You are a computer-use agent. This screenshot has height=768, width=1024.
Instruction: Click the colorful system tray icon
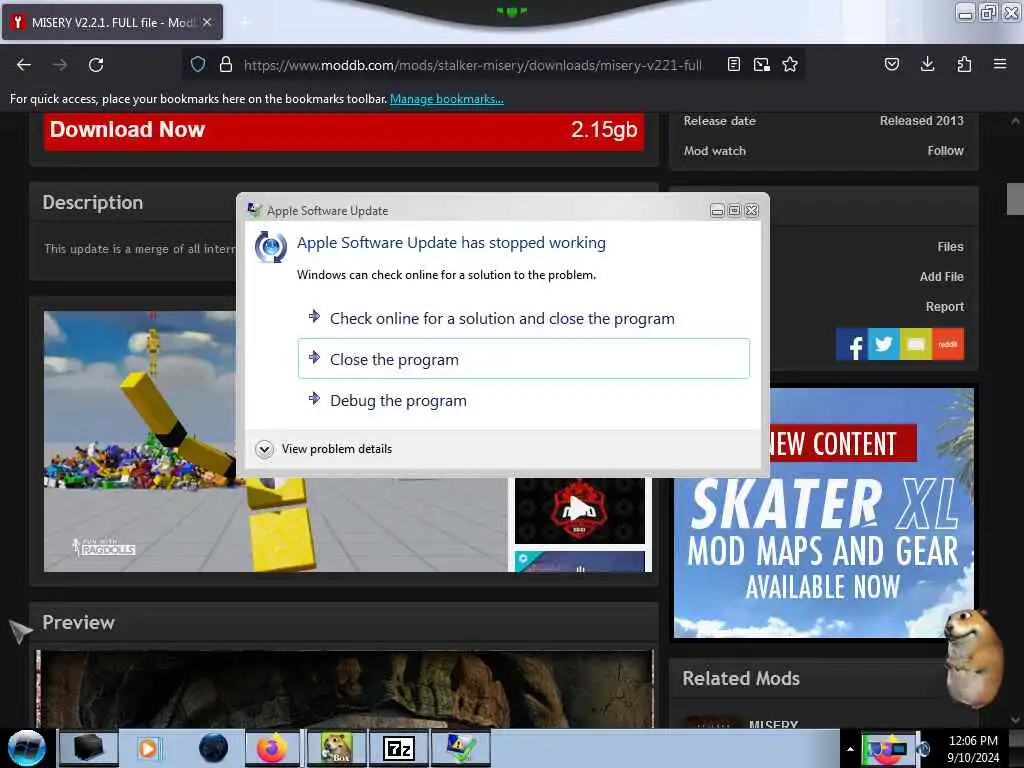(x=888, y=749)
